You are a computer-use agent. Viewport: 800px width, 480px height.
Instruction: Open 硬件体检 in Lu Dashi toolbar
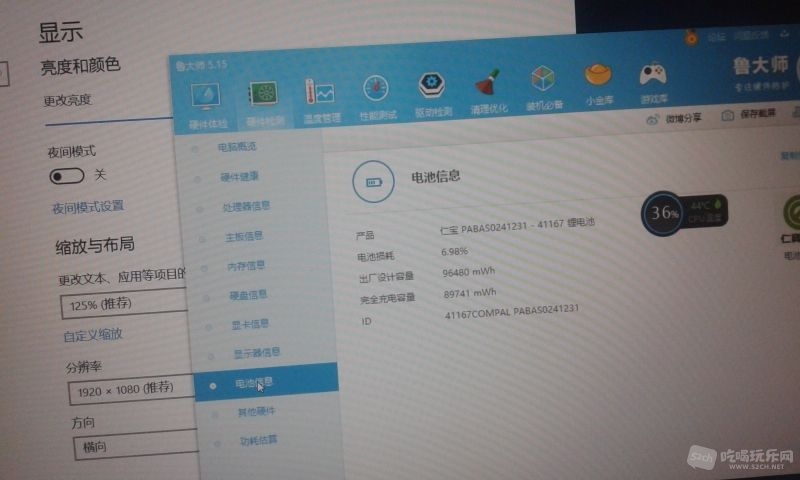tap(207, 106)
